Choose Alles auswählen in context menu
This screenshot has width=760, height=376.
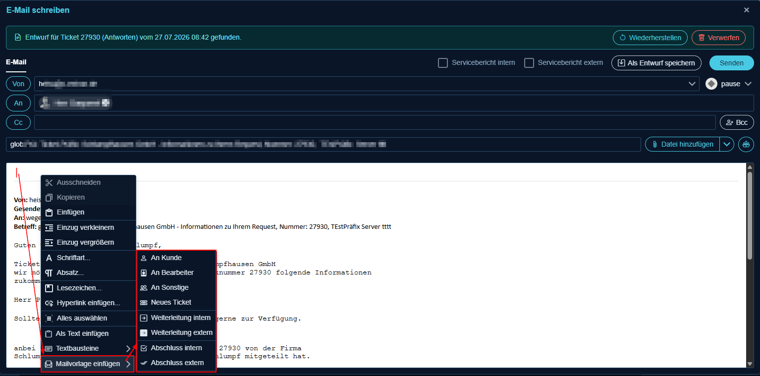pos(88,318)
